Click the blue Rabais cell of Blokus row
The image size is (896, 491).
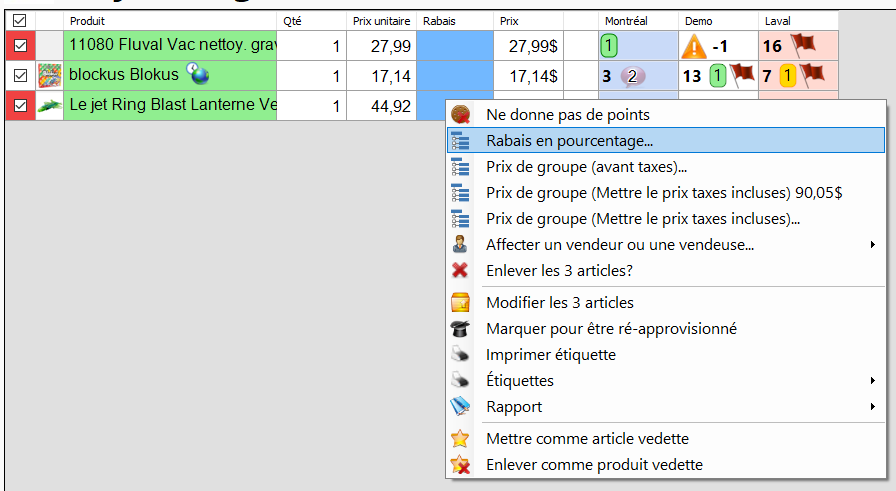[x=455, y=75]
